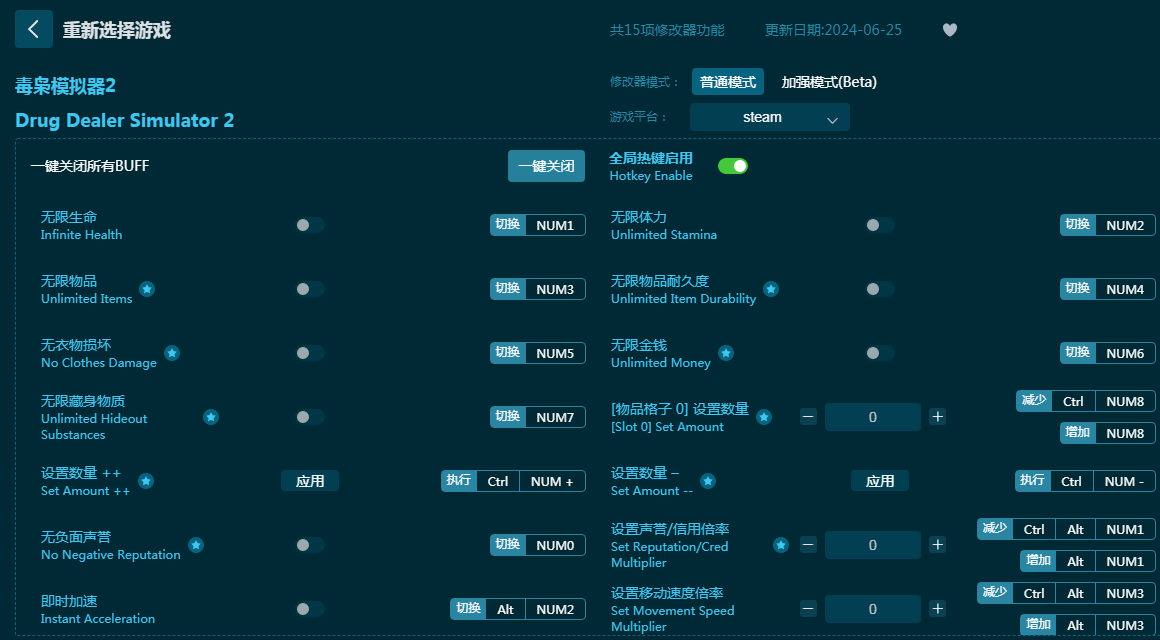Click NUM5 hotkey for No Clothes Damage
This screenshot has height=640, width=1160.
555,353
